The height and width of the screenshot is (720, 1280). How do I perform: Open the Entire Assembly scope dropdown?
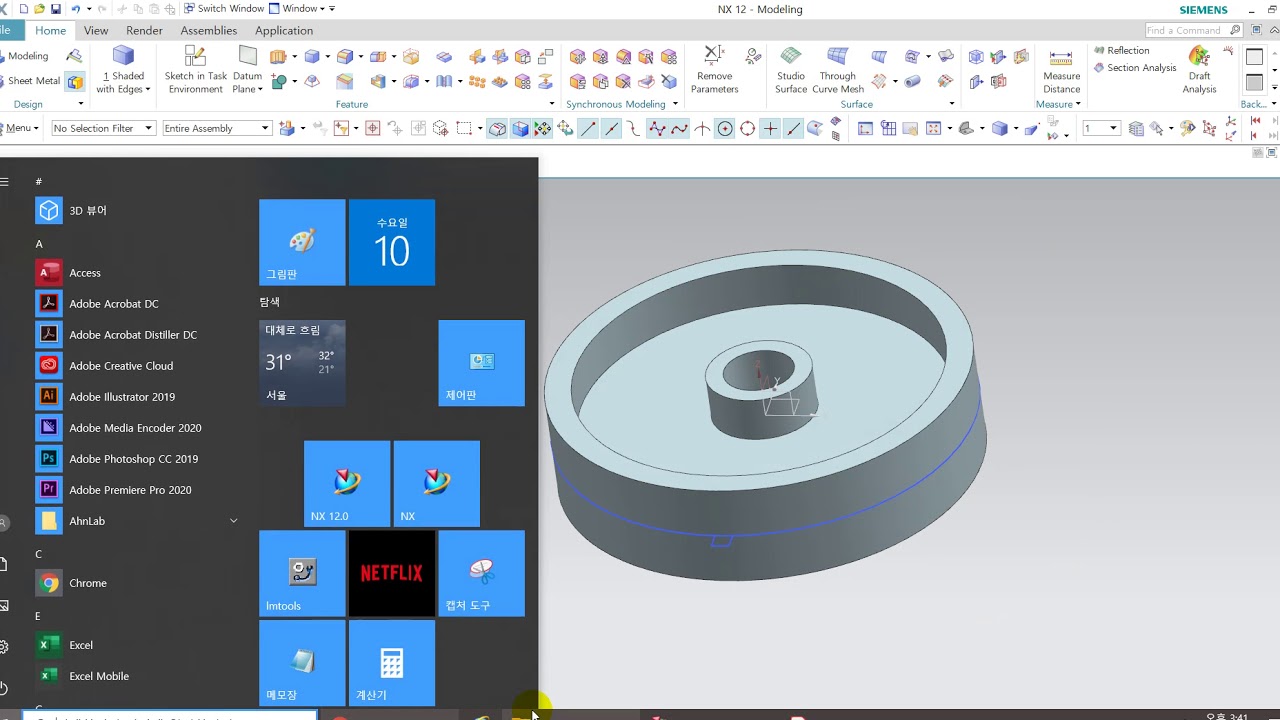(x=216, y=128)
